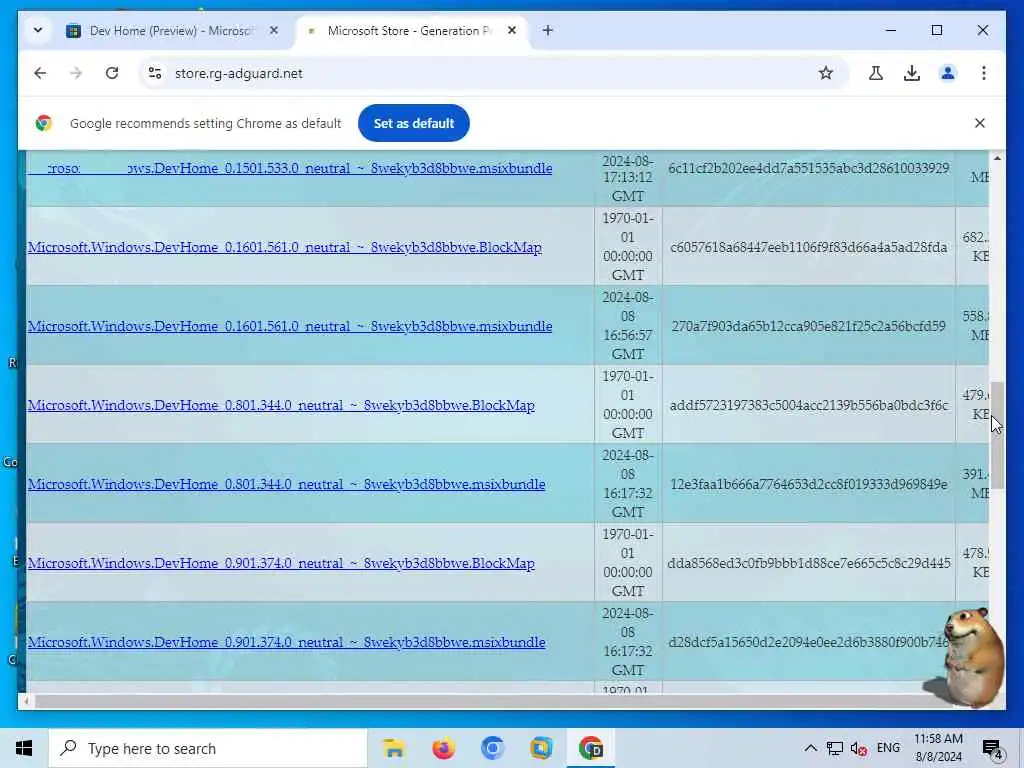Download DevHome 0.801.344.0 BlockMap link
The image size is (1024, 768).
pyautogui.click(x=281, y=406)
